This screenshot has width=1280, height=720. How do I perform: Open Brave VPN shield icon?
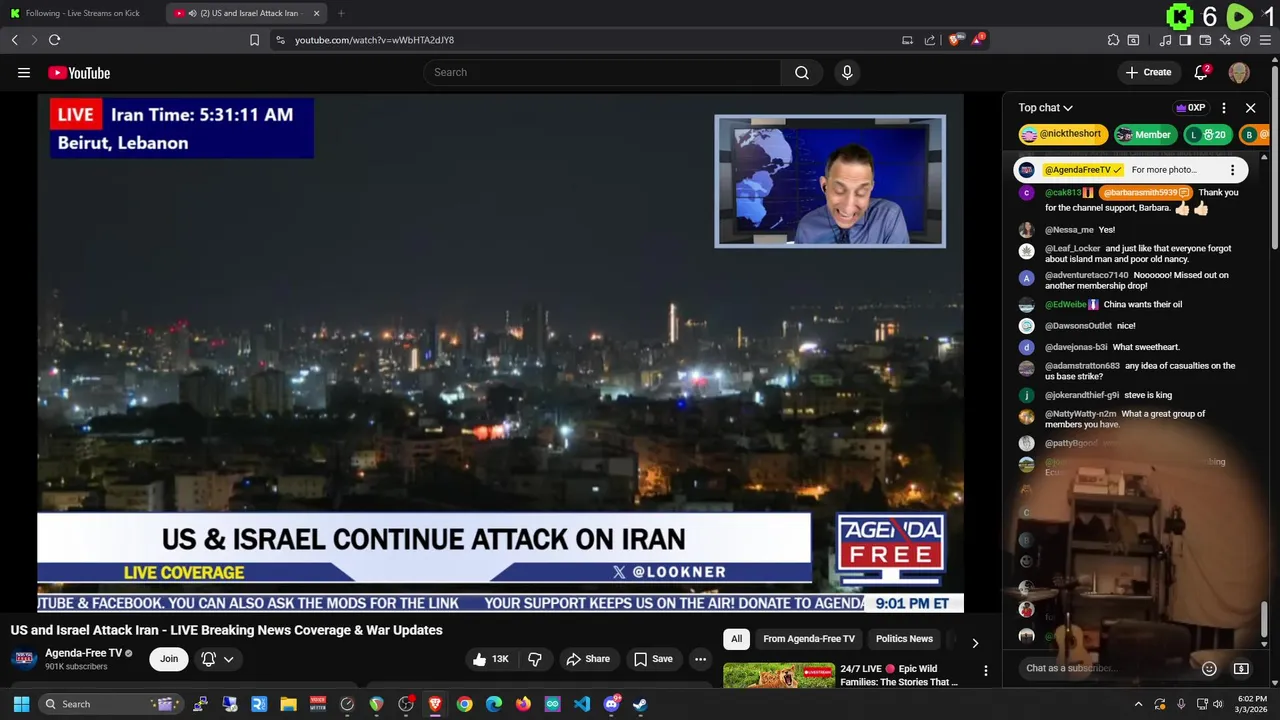[1245, 40]
